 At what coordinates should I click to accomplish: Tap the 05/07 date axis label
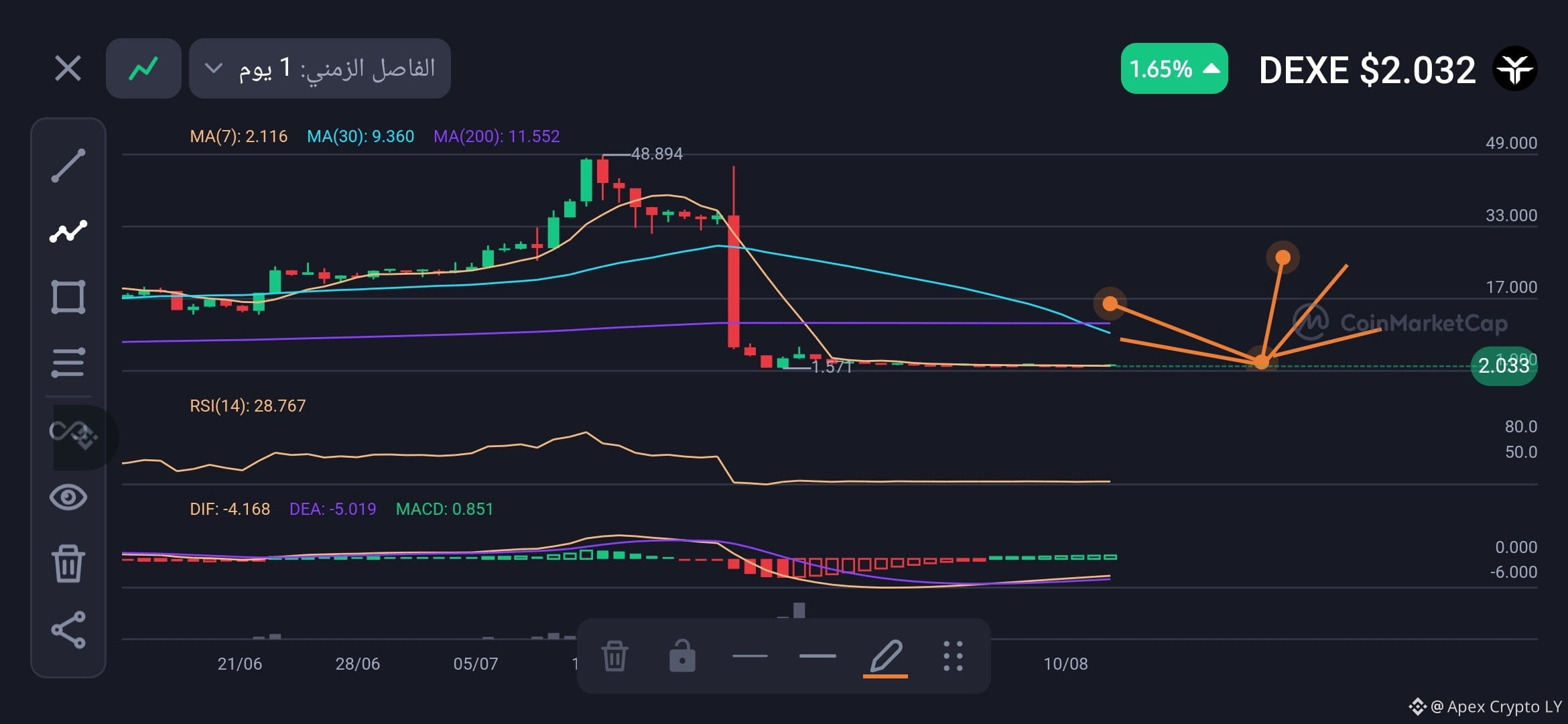pos(476,664)
